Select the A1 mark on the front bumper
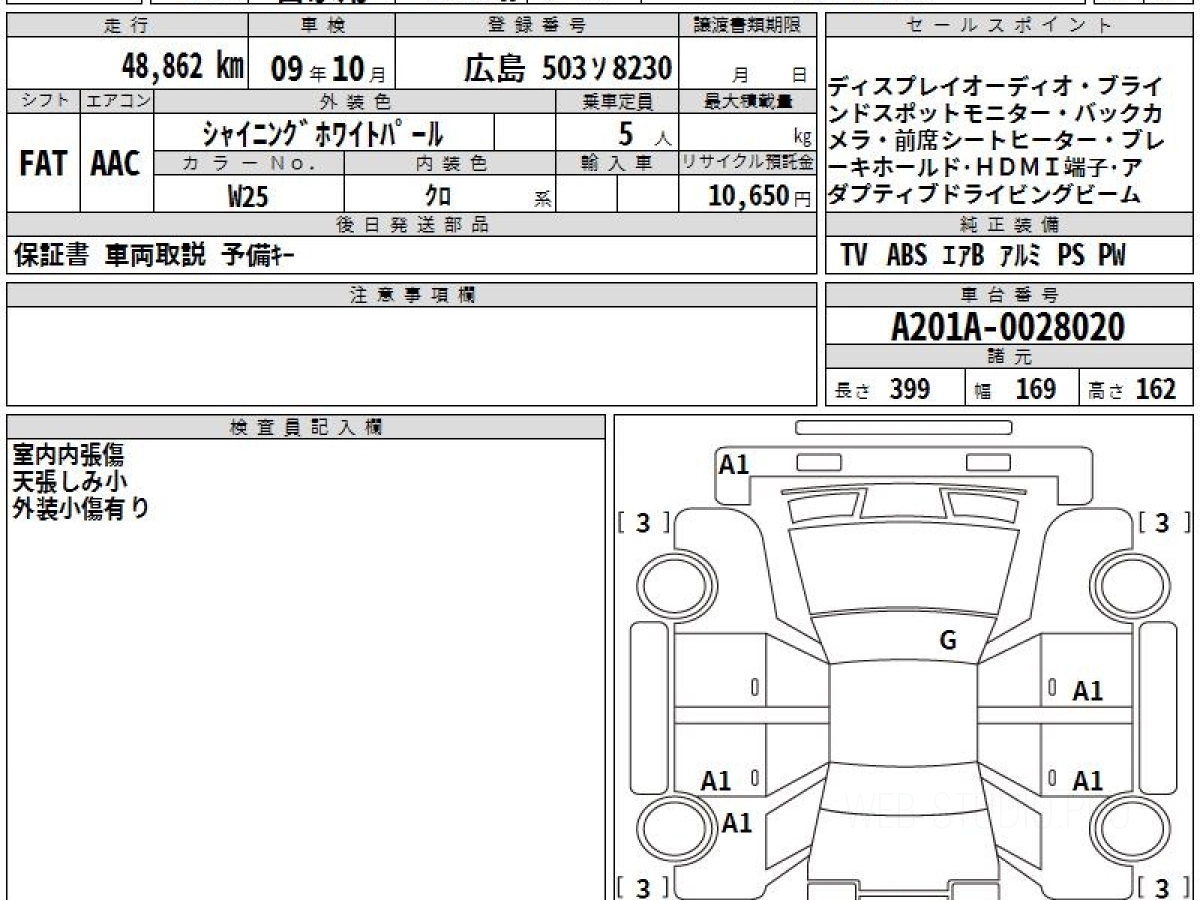Viewport: 1200px width, 900px height. [x=734, y=464]
